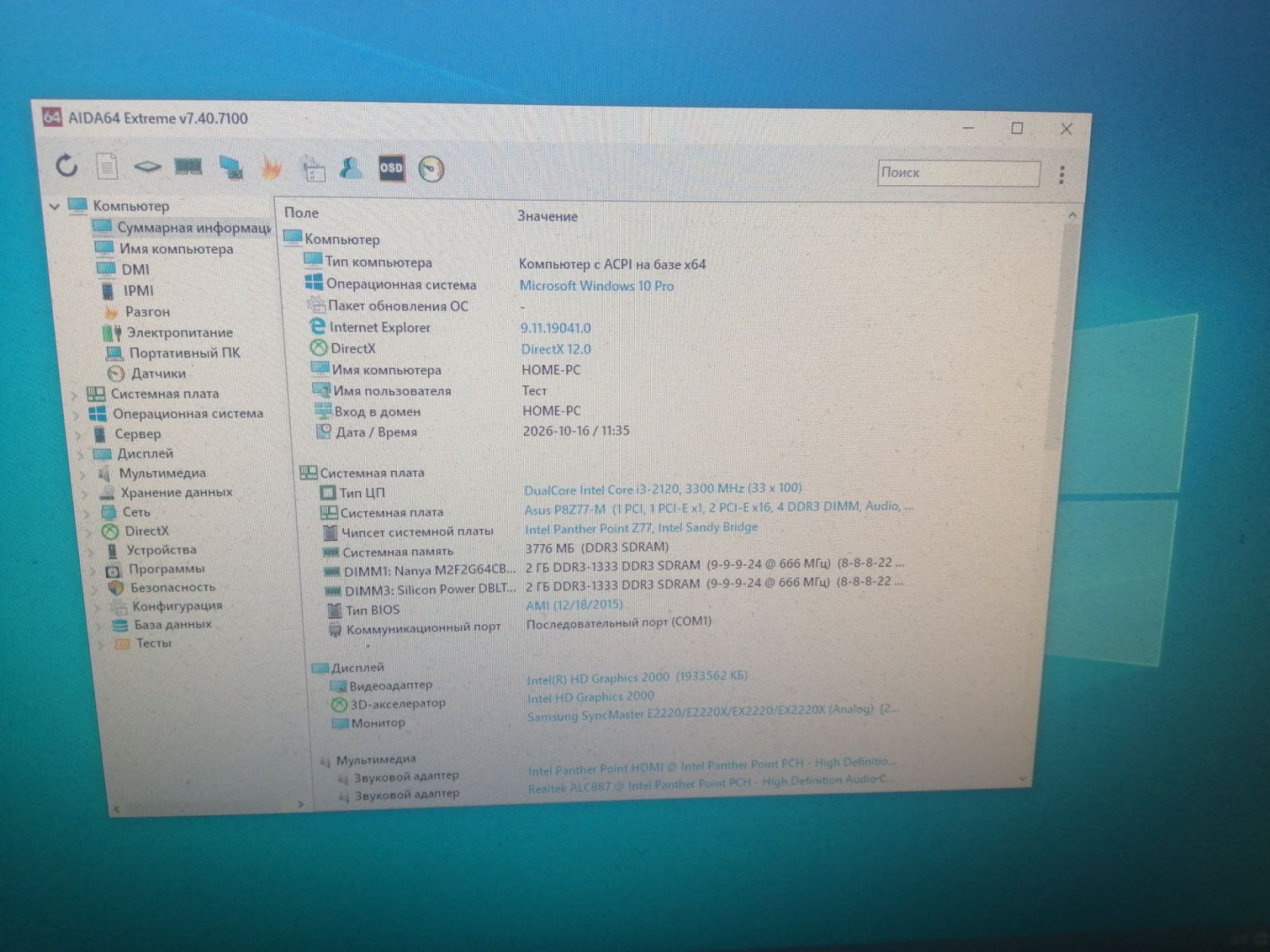Select Портативный ПК in the tree
Viewport: 1270px width, 952px height.
173,353
